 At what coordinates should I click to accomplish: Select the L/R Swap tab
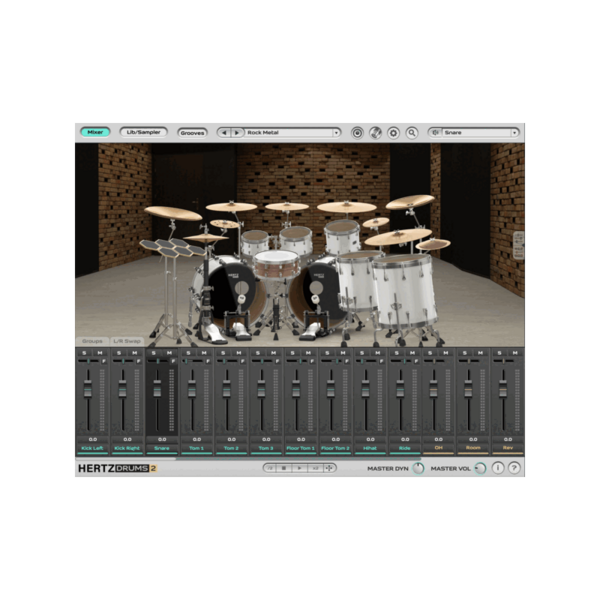tap(127, 341)
